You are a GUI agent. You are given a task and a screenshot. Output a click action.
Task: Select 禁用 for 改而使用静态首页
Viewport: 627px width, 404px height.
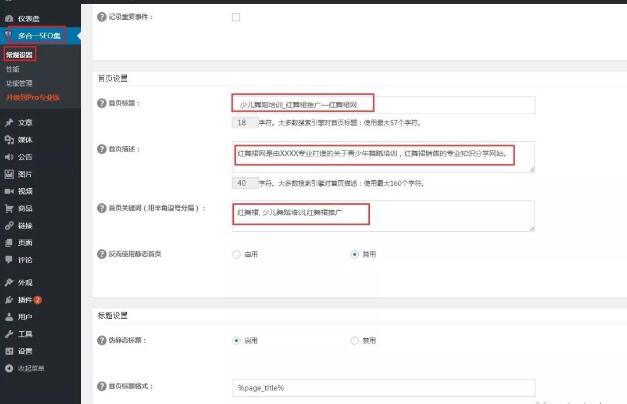354,254
